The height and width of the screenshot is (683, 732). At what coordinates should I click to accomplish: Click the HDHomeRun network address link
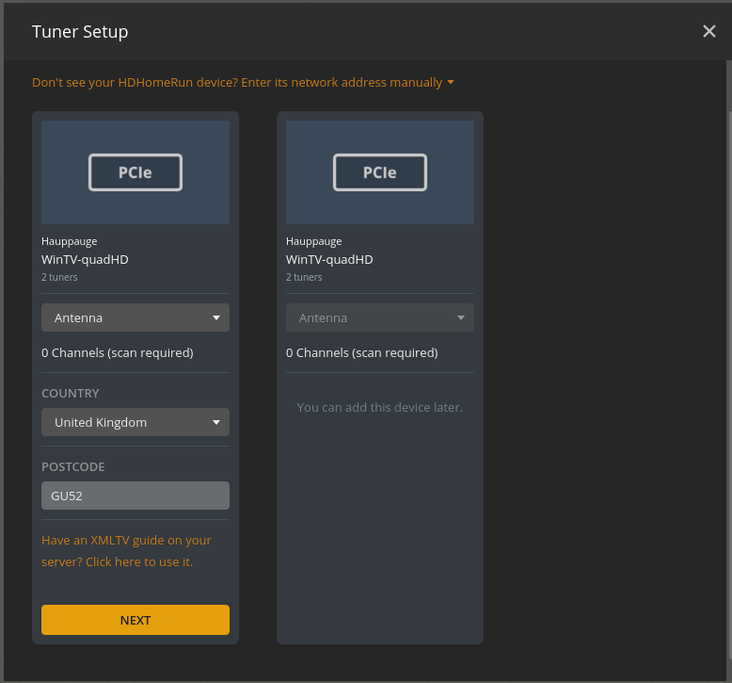[x=237, y=82]
